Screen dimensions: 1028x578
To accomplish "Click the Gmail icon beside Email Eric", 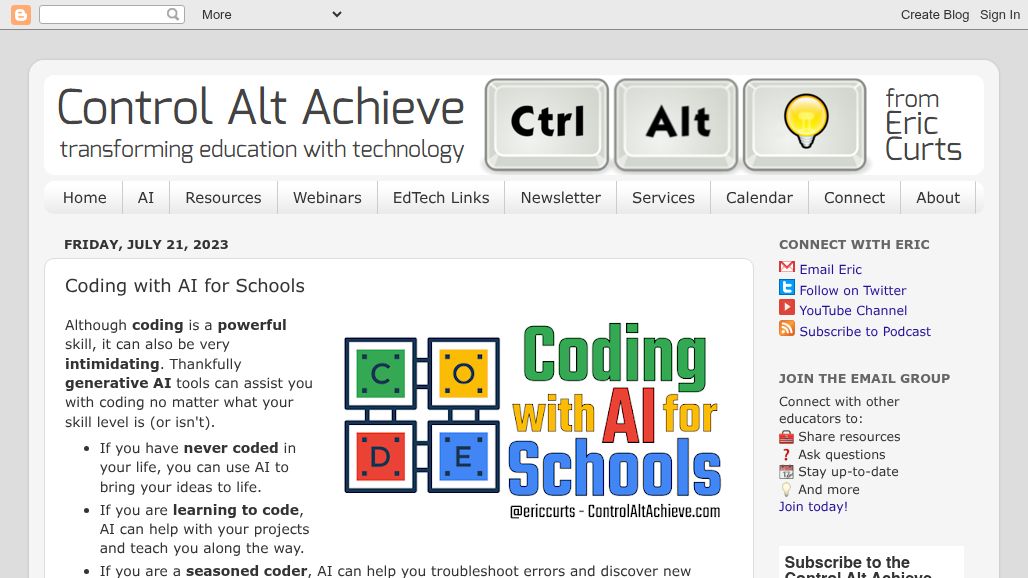I will coord(787,268).
